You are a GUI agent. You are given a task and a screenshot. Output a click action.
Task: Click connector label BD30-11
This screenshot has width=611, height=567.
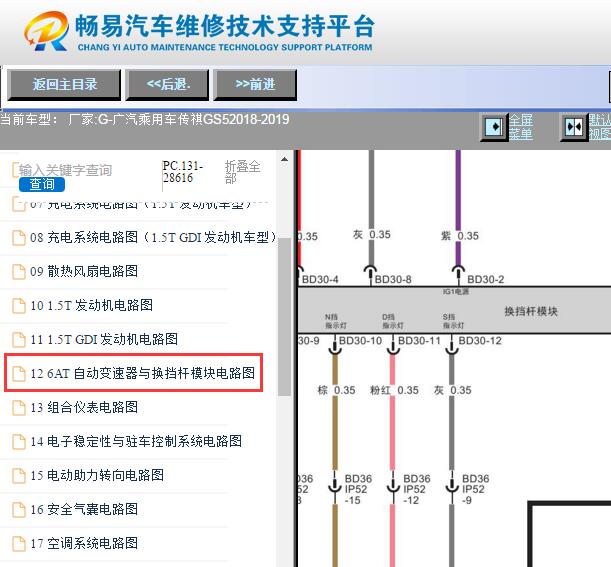point(419,341)
